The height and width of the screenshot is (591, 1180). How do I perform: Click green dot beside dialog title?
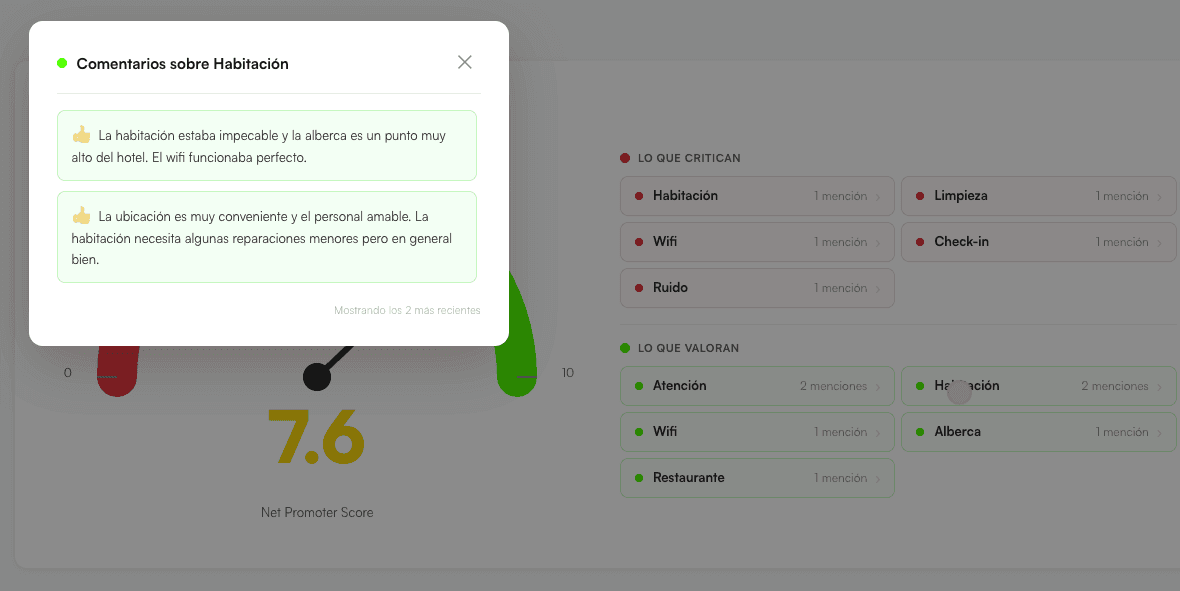[62, 63]
